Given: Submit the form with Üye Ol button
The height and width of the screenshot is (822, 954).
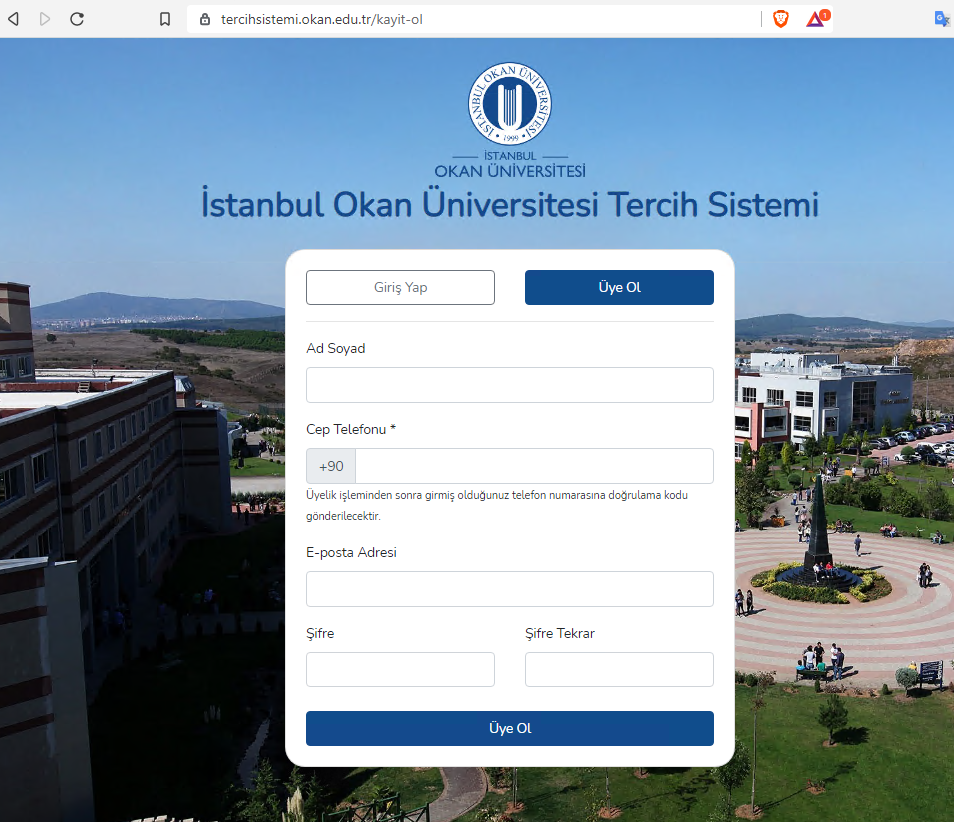Looking at the screenshot, I should tap(509, 728).
